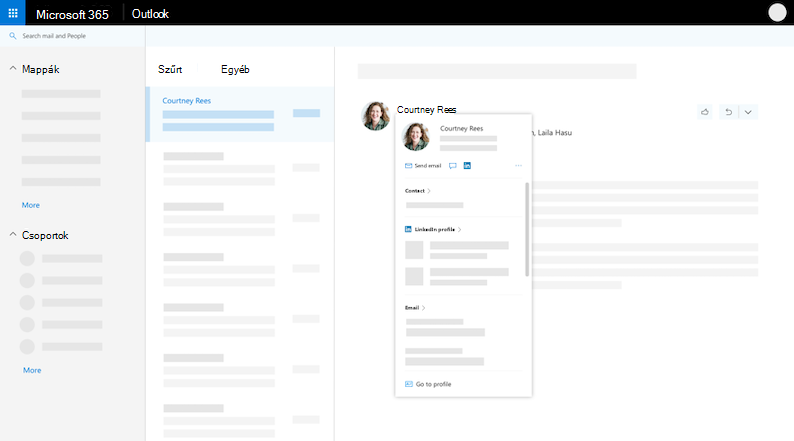The height and width of the screenshot is (441, 794).
Task: Select Courtney Rees message in list
Action: 240,114
